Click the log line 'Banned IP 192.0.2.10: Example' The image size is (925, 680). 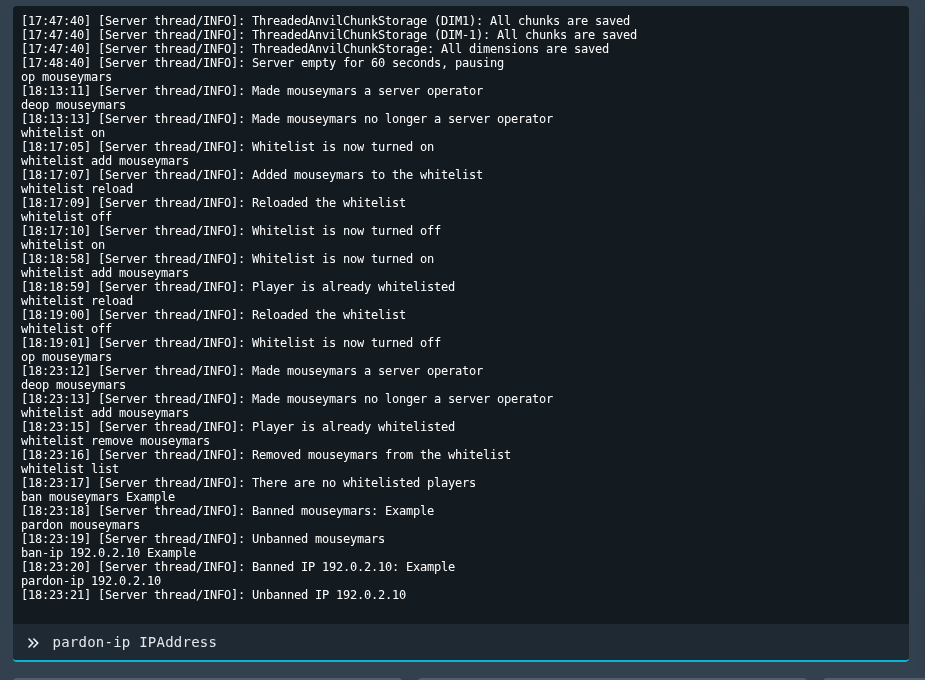[238, 567]
